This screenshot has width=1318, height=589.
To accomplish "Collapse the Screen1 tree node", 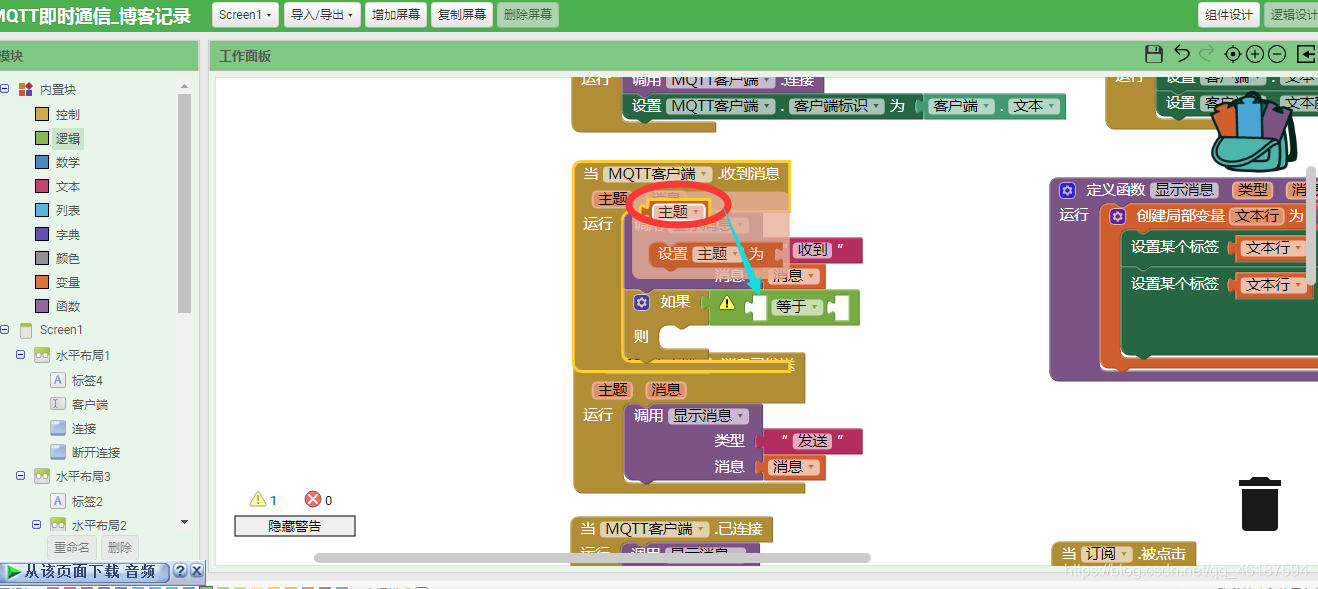I will pos(5,329).
